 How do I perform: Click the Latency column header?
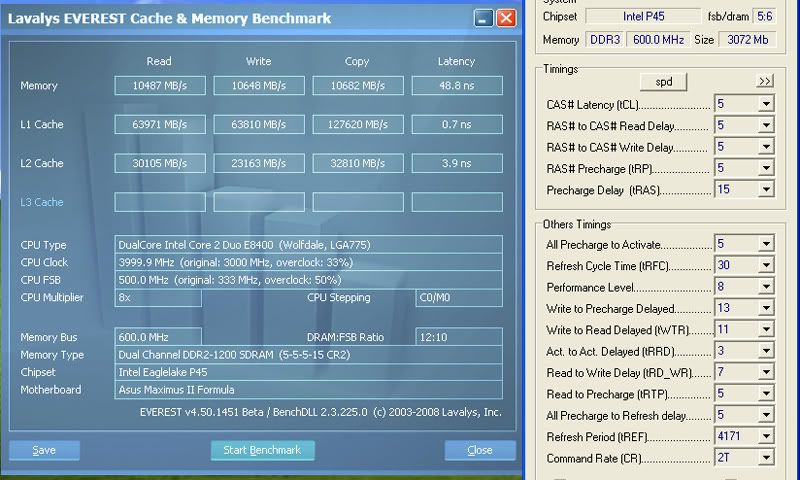456,61
